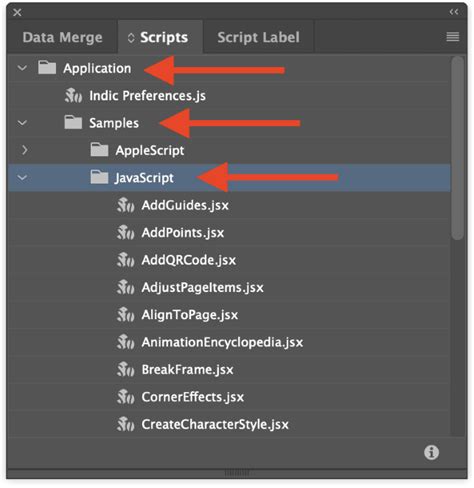Collapse panel using double-arrow icon
The width and height of the screenshot is (474, 488).
tap(453, 12)
